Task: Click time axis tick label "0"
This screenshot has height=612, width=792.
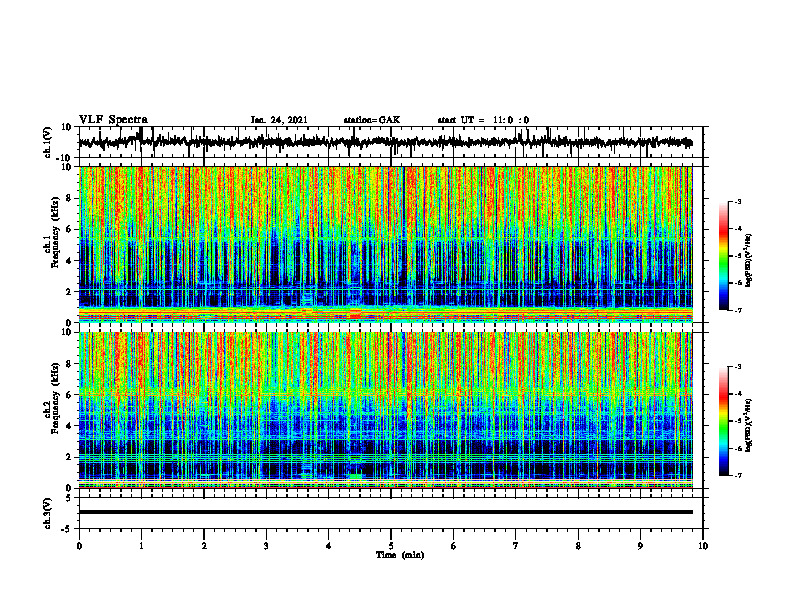Action: click(x=79, y=546)
